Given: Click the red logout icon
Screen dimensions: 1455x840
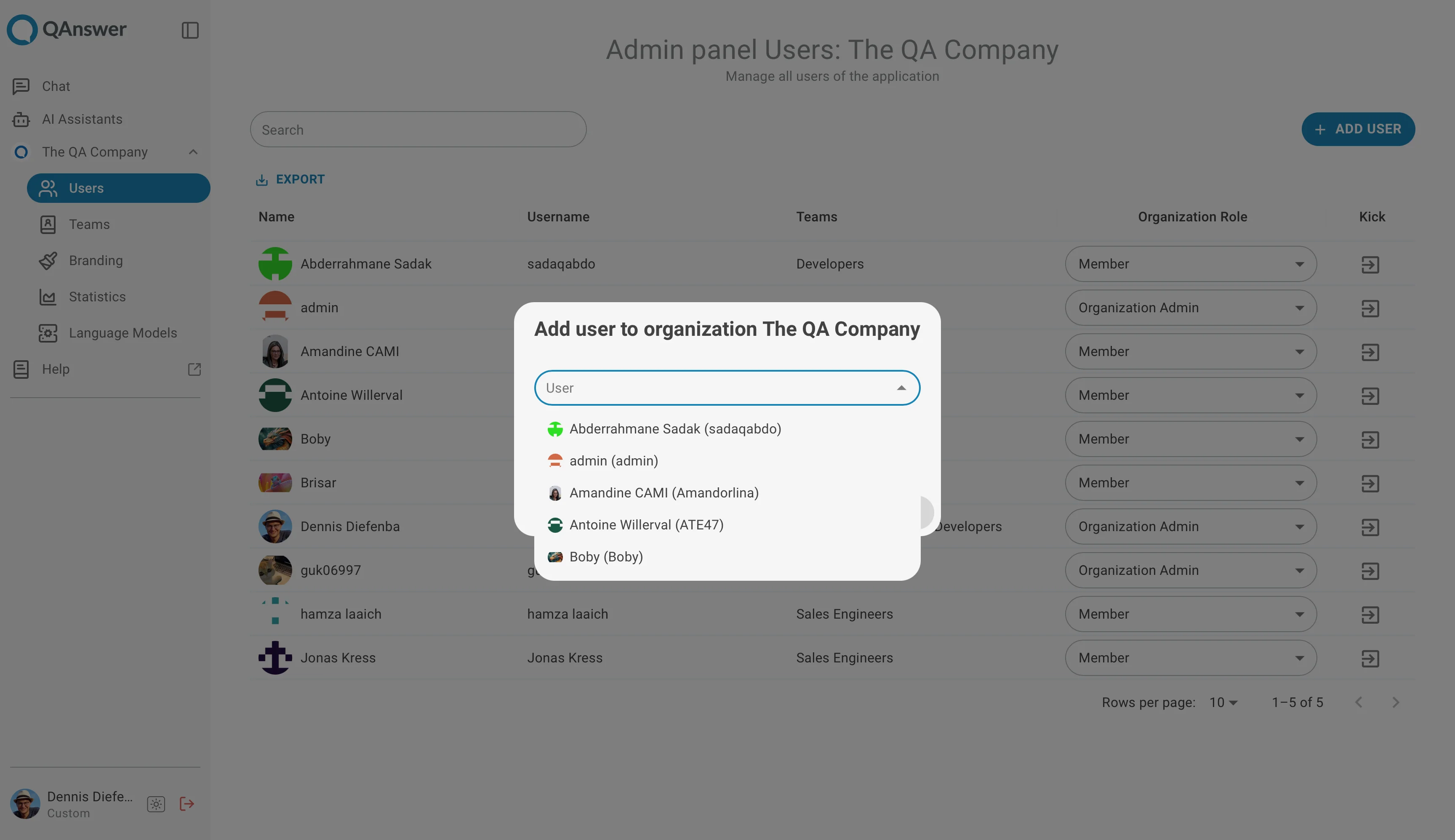Looking at the screenshot, I should click(187, 804).
